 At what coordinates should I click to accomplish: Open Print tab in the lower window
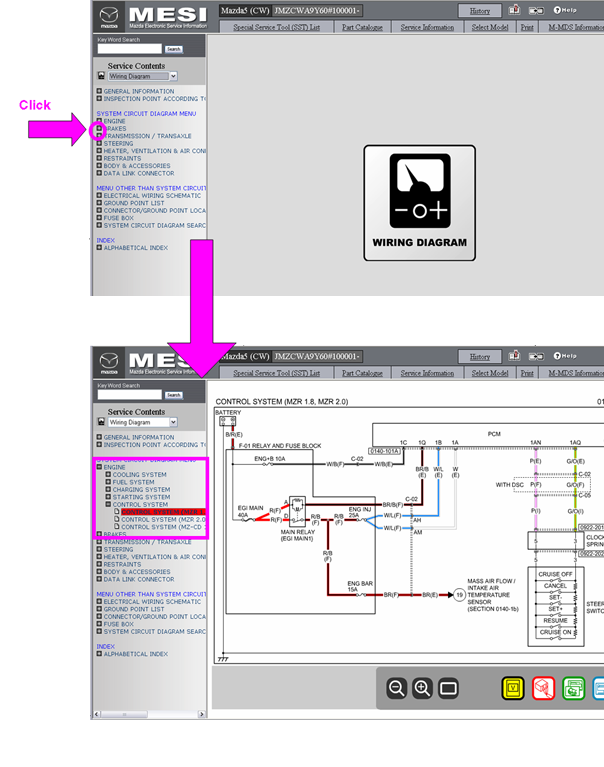(x=527, y=373)
